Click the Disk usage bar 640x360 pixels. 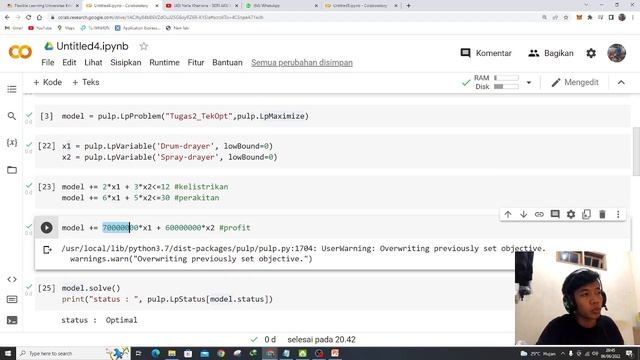pyautogui.click(x=506, y=87)
